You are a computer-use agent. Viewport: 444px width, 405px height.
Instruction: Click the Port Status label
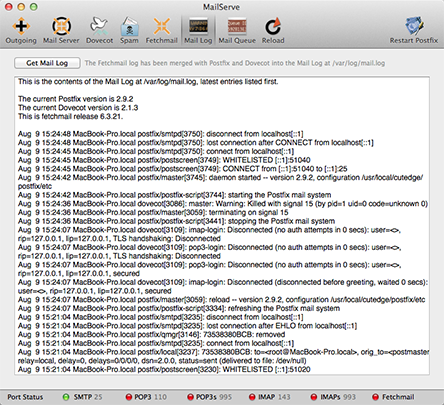[25, 397]
